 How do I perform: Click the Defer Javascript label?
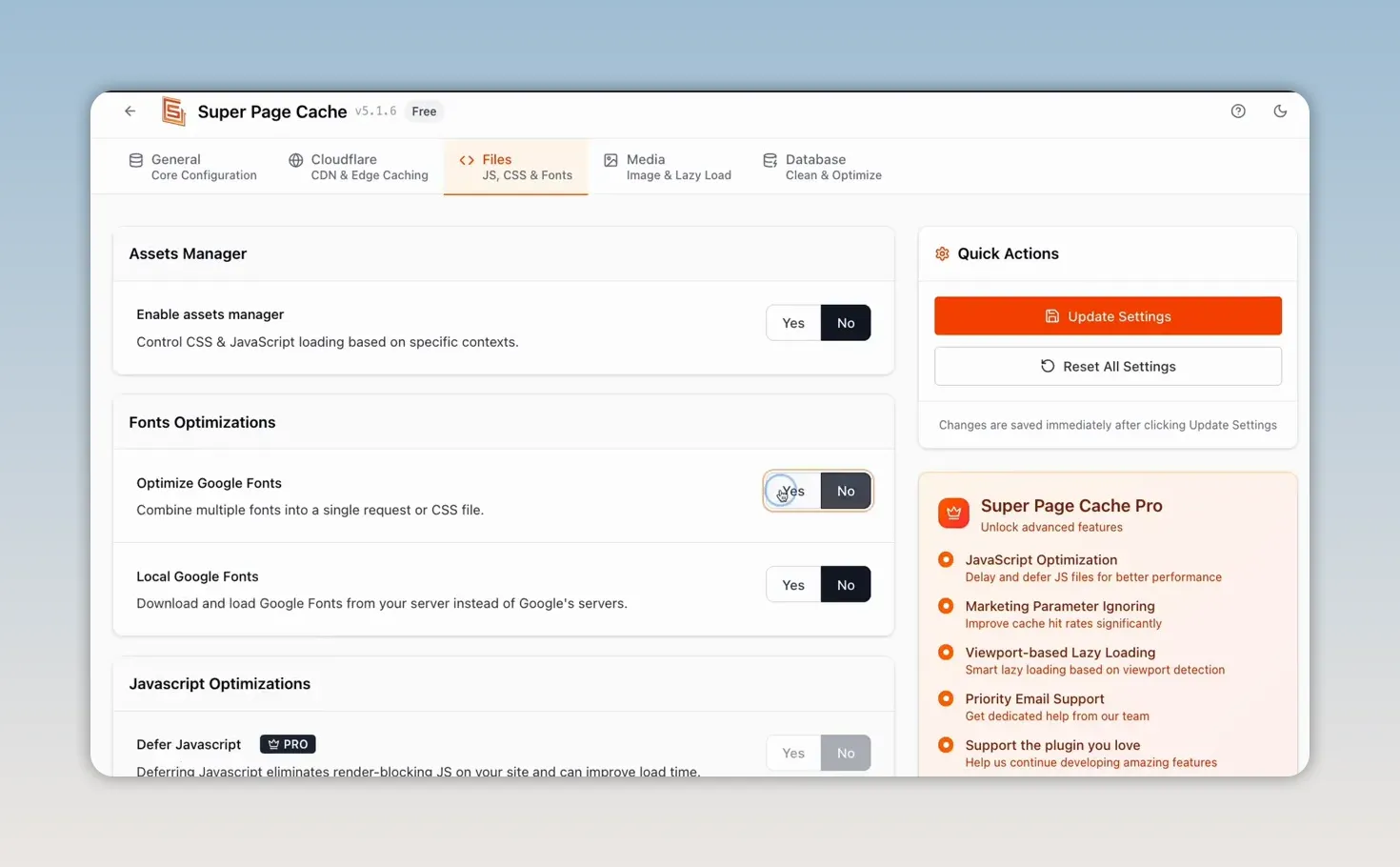(x=189, y=744)
